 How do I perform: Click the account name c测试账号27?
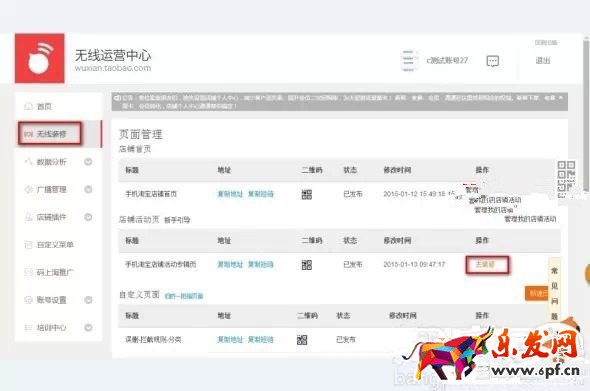click(x=447, y=60)
